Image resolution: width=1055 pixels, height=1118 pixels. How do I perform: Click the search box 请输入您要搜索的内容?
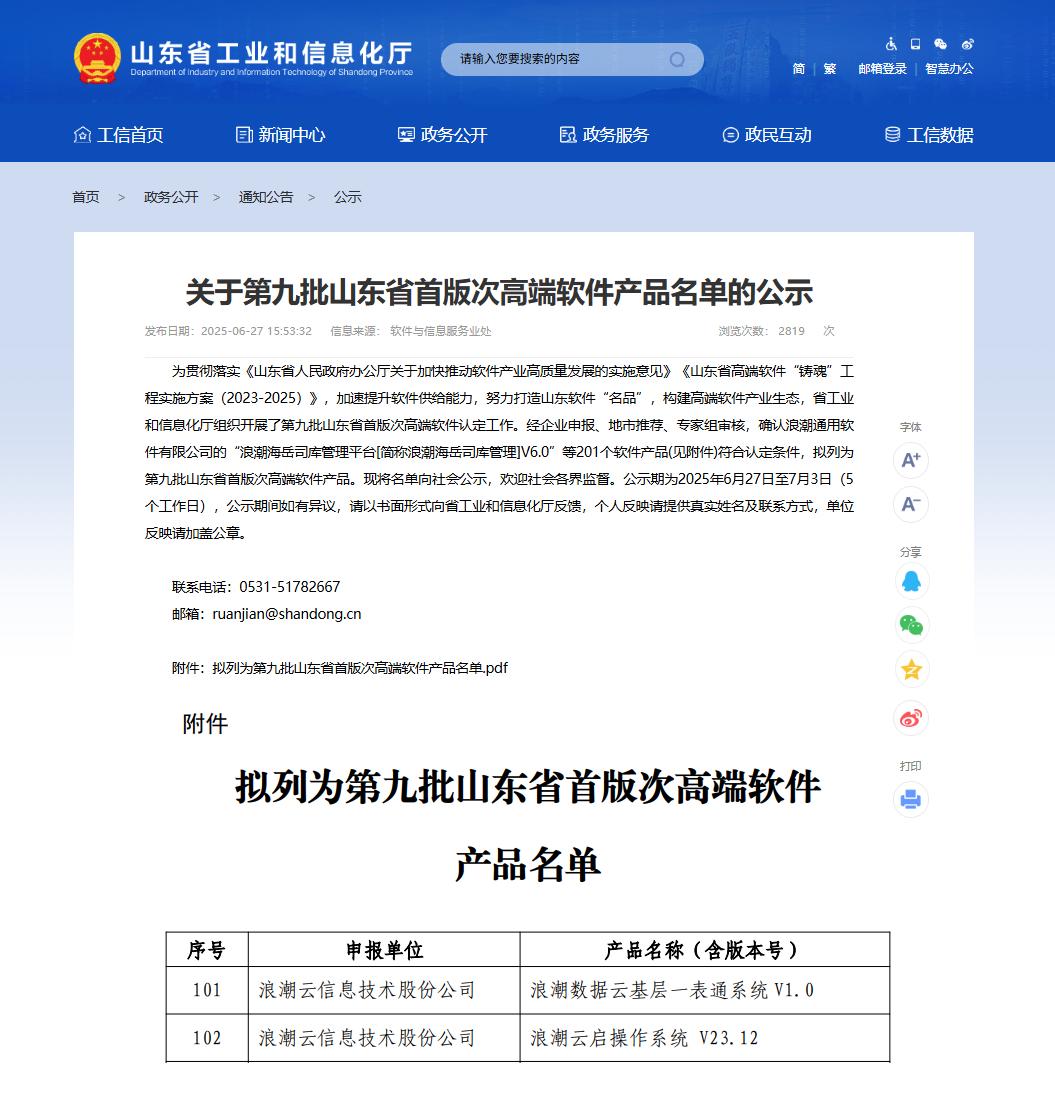pyautogui.click(x=572, y=59)
